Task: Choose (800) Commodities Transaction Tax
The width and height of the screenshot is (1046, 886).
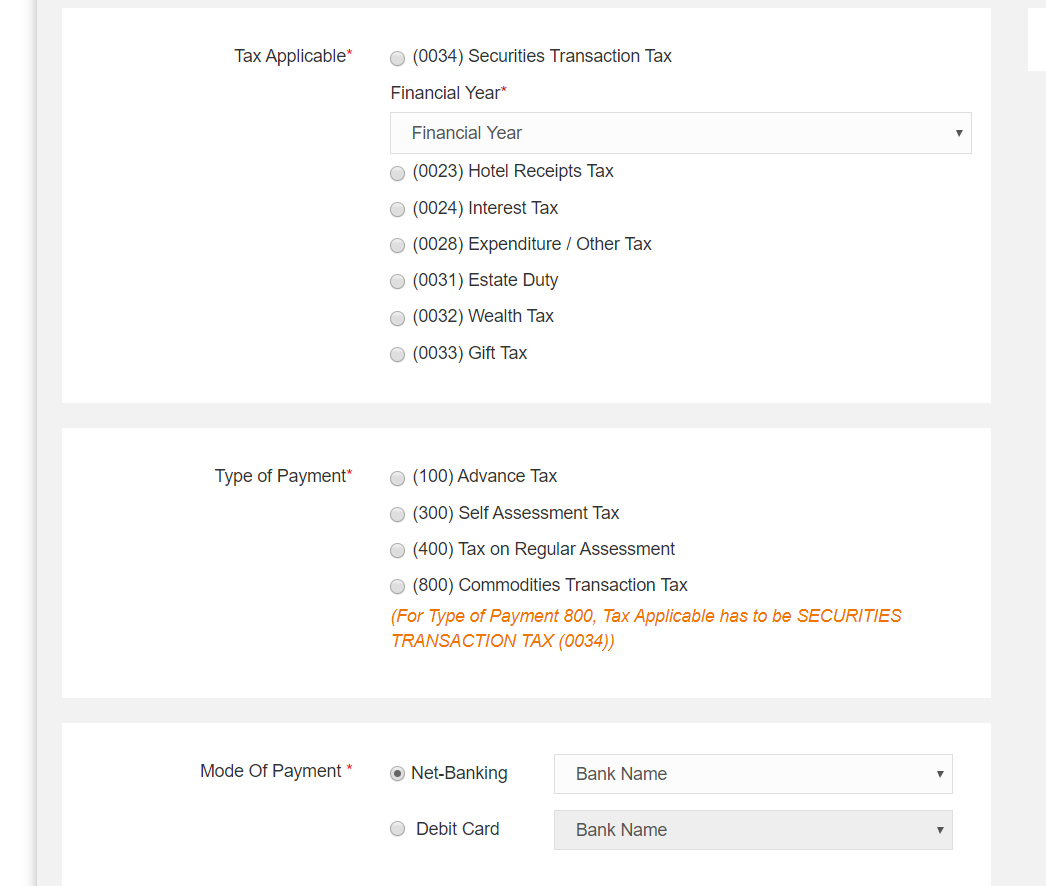Action: 397,586
